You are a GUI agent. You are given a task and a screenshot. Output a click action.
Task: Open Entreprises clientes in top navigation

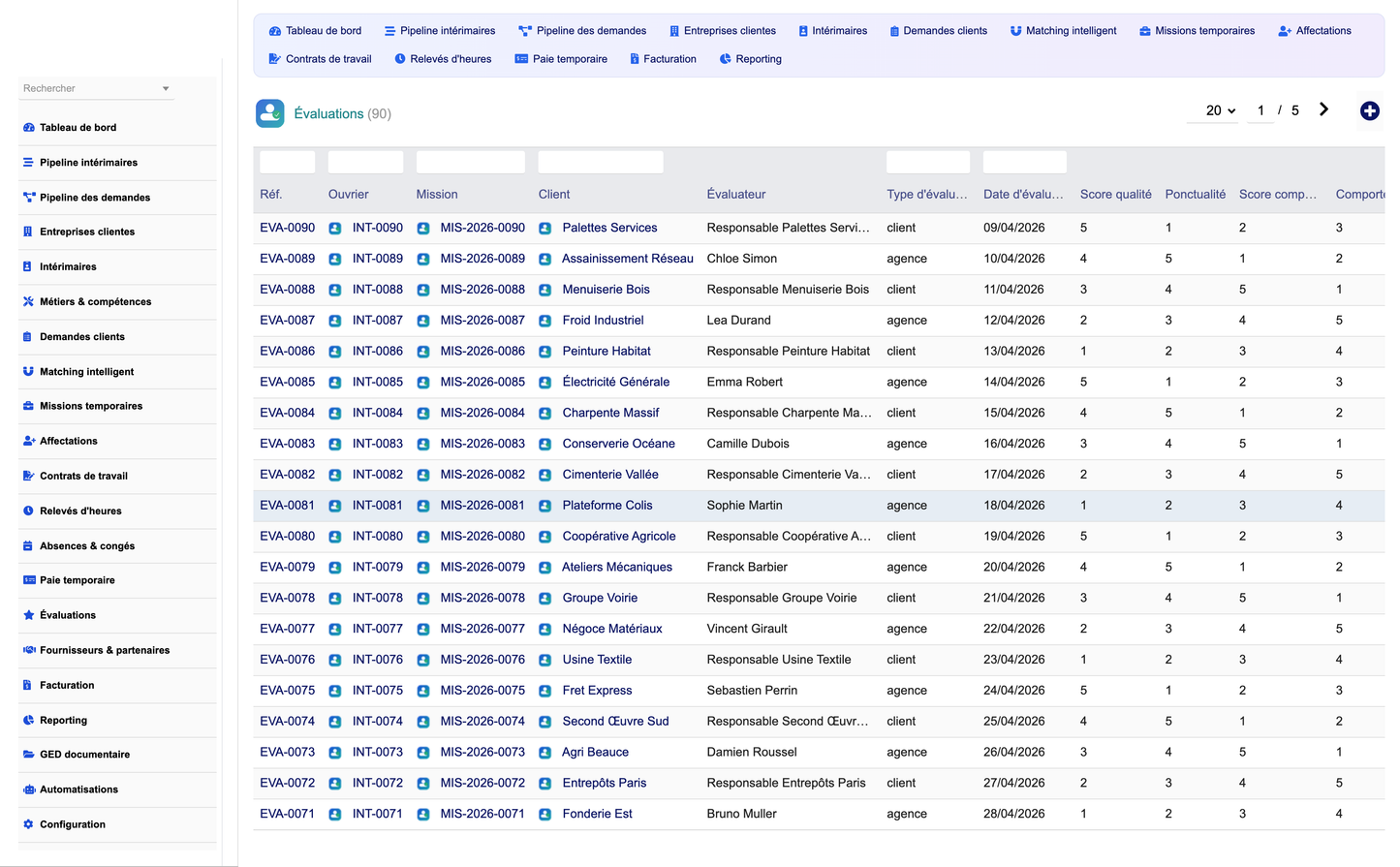click(722, 31)
